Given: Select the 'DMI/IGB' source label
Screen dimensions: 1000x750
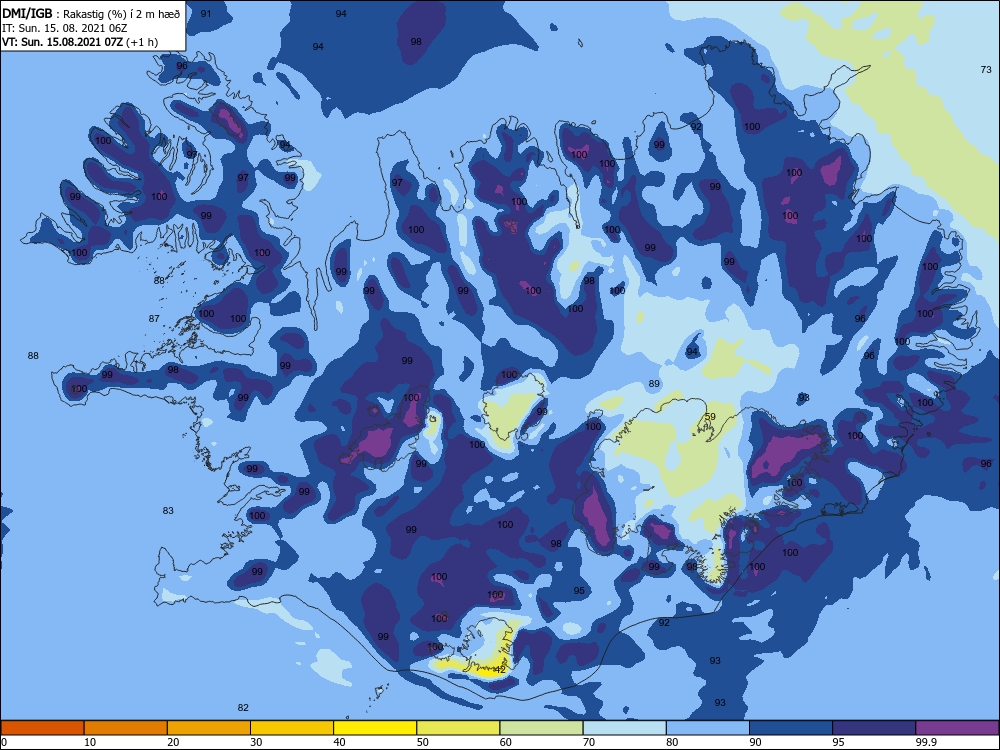Looking at the screenshot, I should coord(27,13).
